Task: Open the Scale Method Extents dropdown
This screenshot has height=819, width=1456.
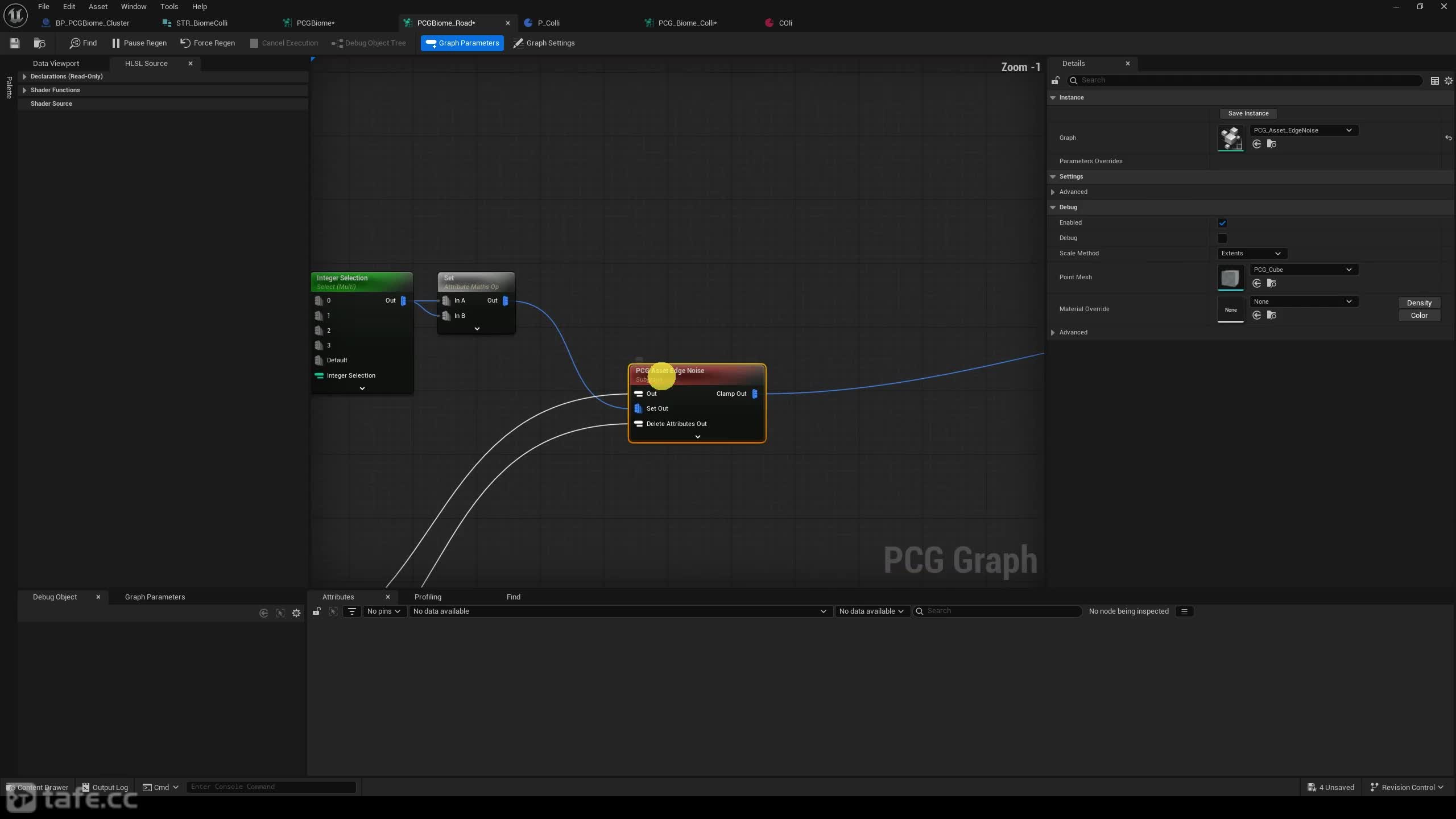Action: [x=1251, y=254]
